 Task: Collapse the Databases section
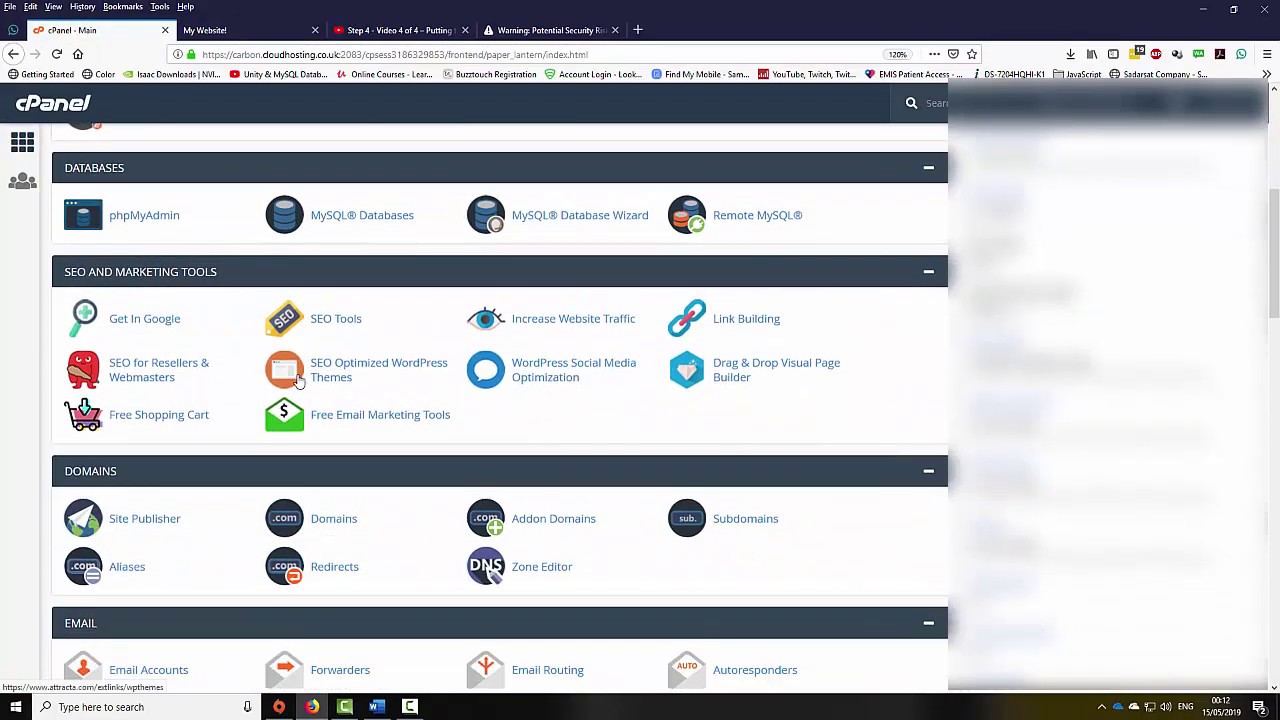click(x=928, y=168)
